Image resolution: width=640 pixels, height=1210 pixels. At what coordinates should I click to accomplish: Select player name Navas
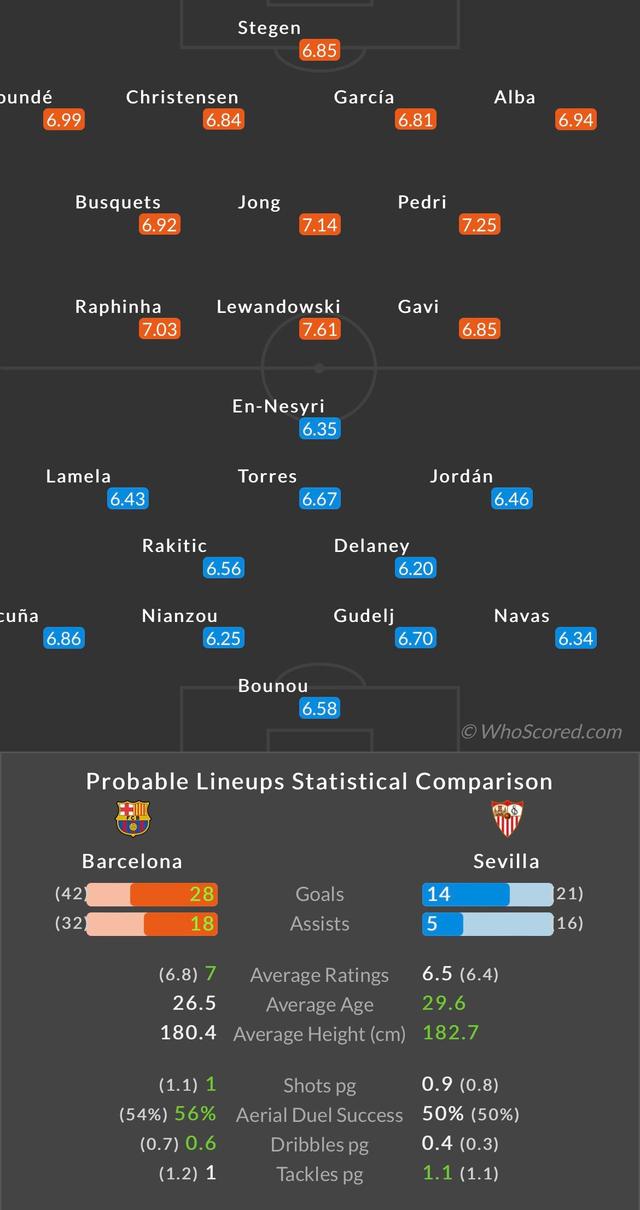522,616
